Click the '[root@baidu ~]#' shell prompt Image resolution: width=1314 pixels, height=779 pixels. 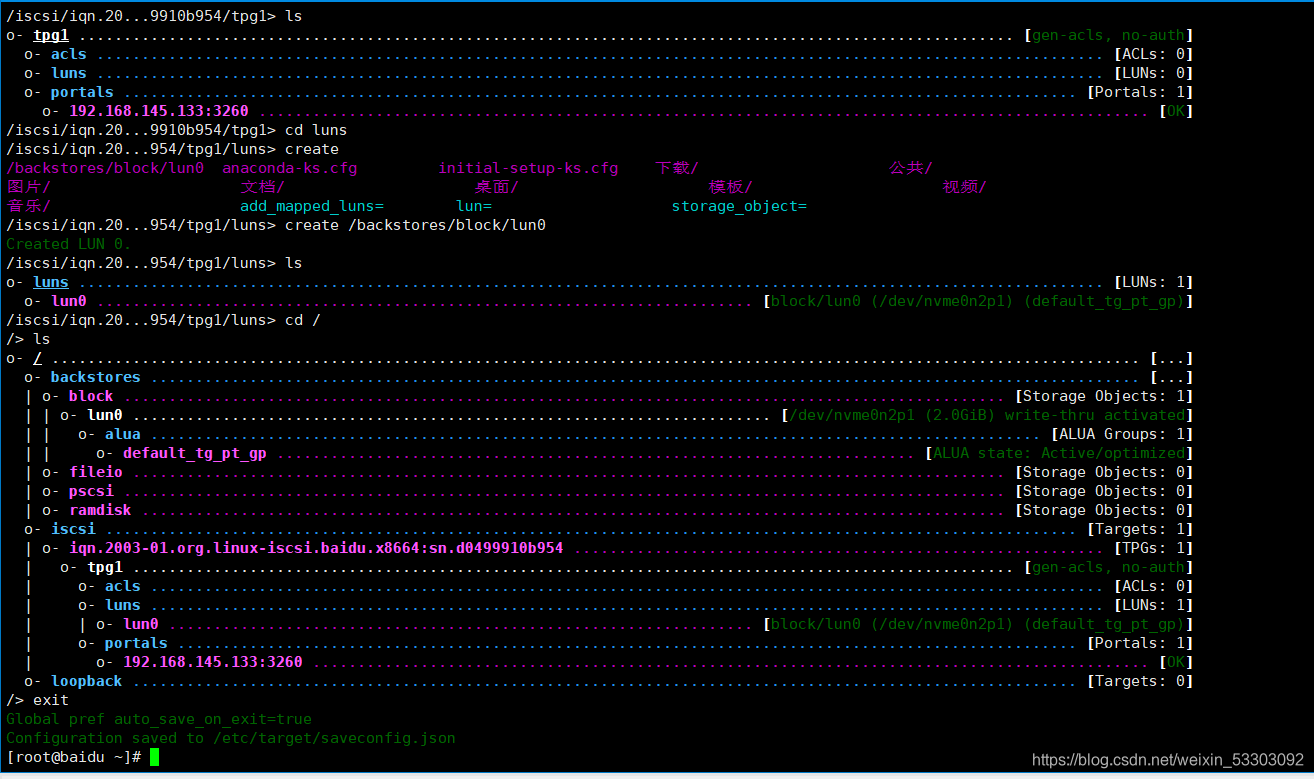coord(73,757)
